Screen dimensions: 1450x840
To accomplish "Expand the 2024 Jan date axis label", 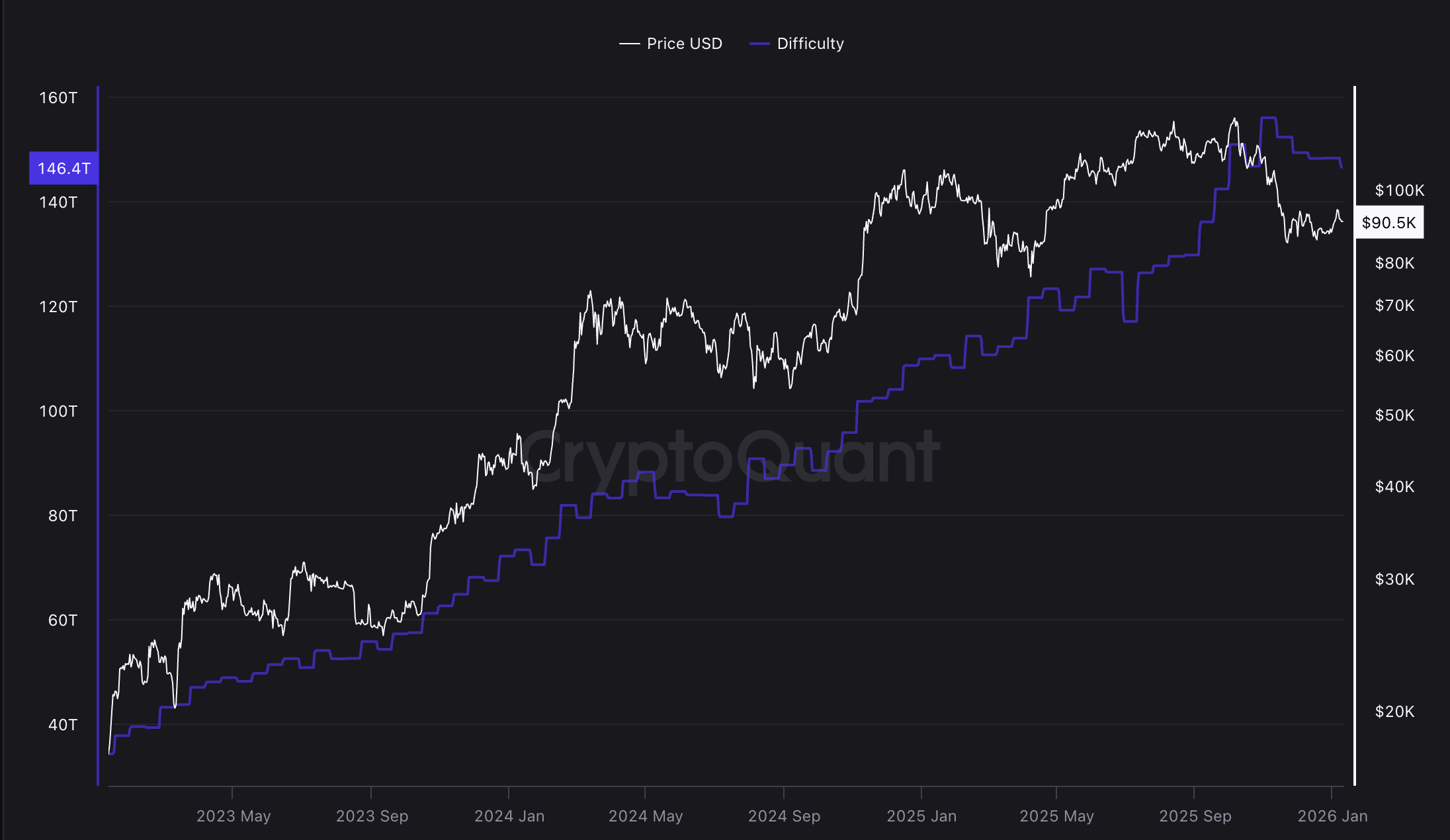I will [510, 816].
